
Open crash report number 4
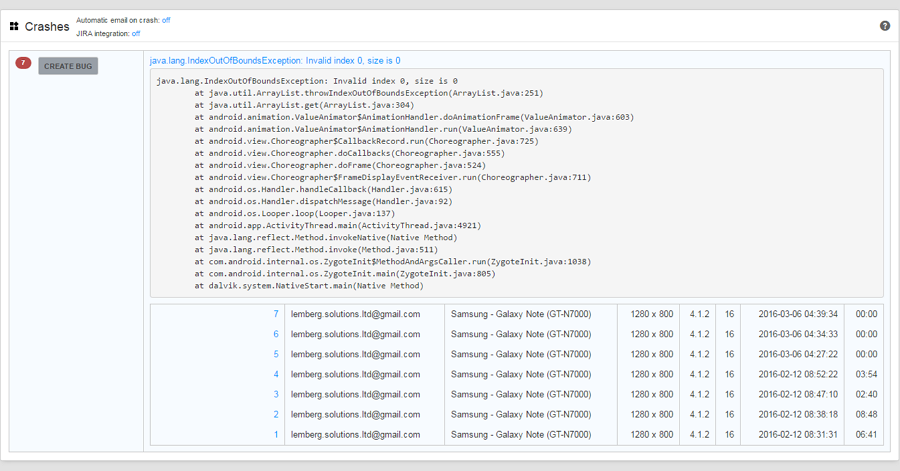coord(276,375)
